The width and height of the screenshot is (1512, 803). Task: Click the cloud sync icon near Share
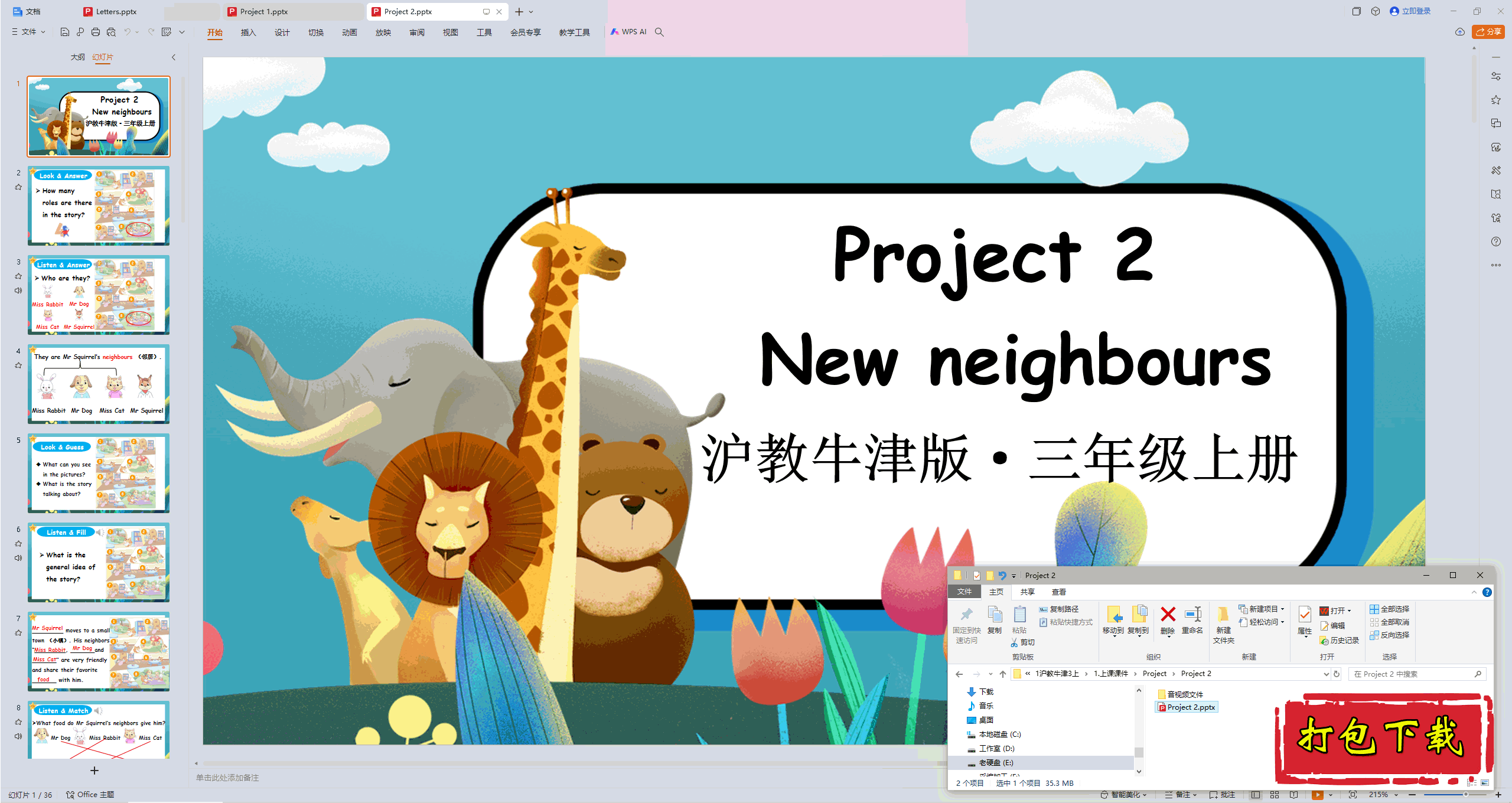[x=1460, y=32]
